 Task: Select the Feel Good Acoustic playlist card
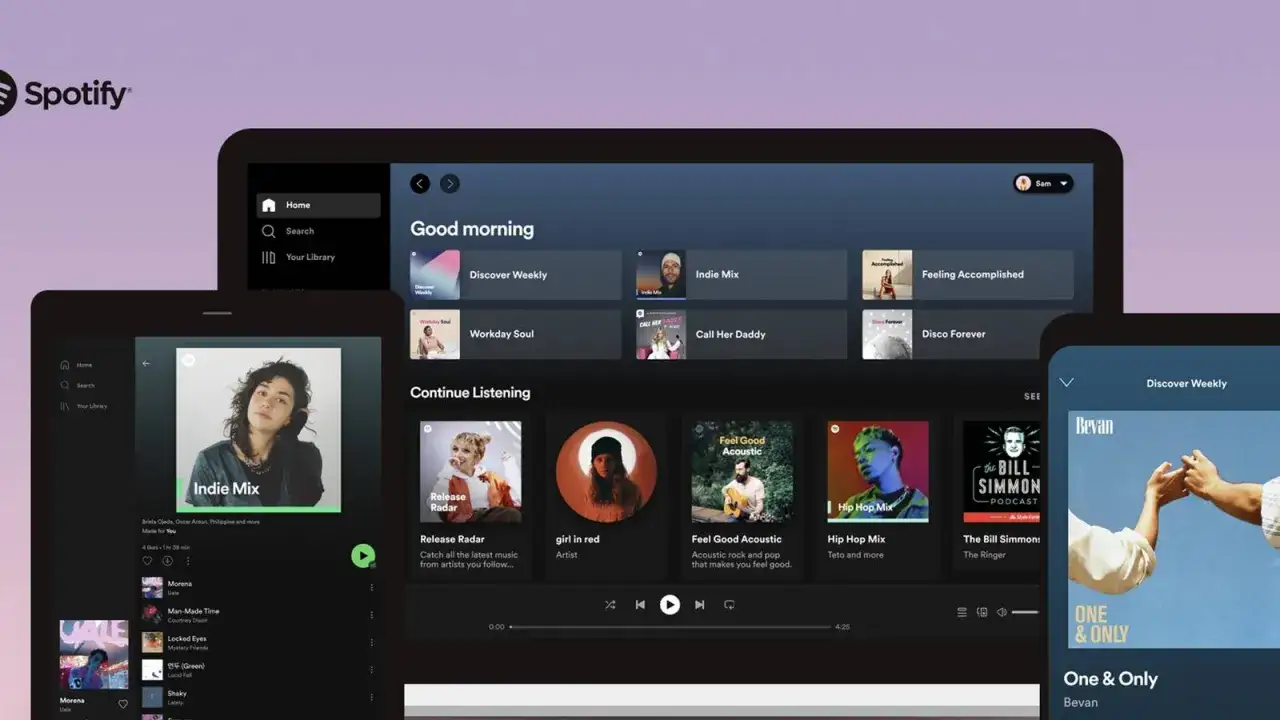tap(742, 496)
